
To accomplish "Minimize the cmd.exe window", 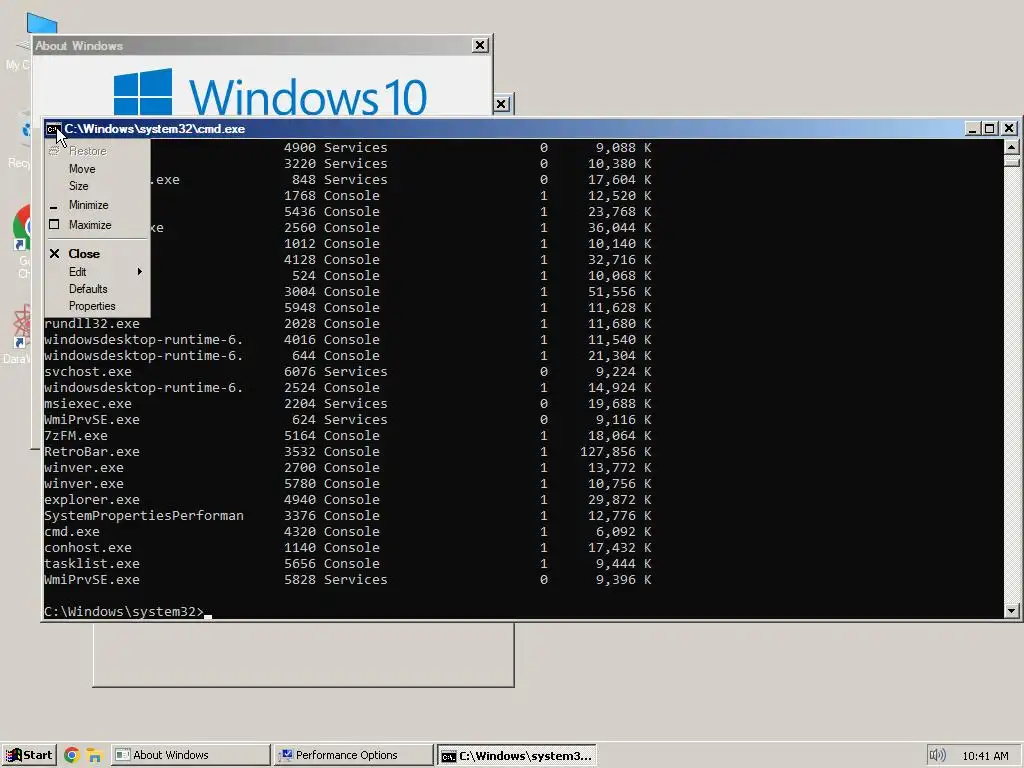I will pyautogui.click(x=972, y=129).
